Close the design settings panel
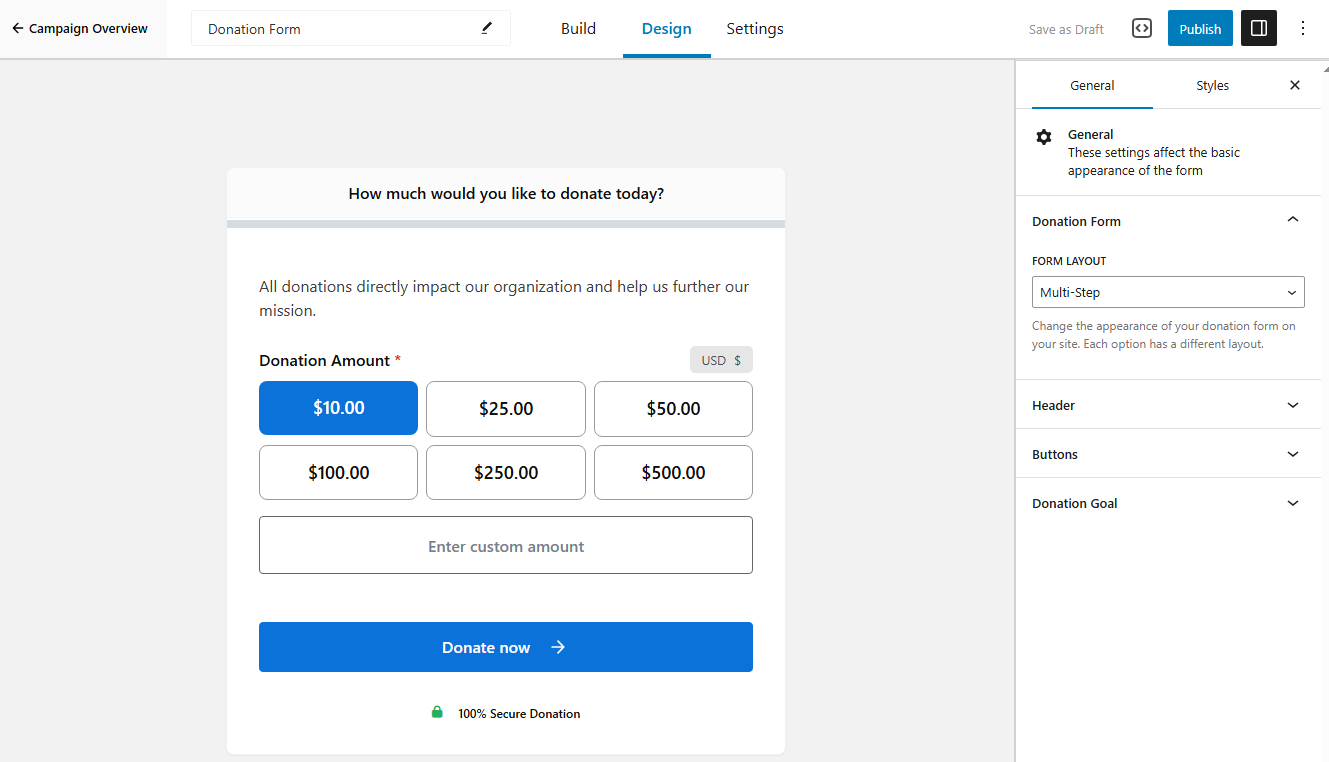 [1295, 85]
